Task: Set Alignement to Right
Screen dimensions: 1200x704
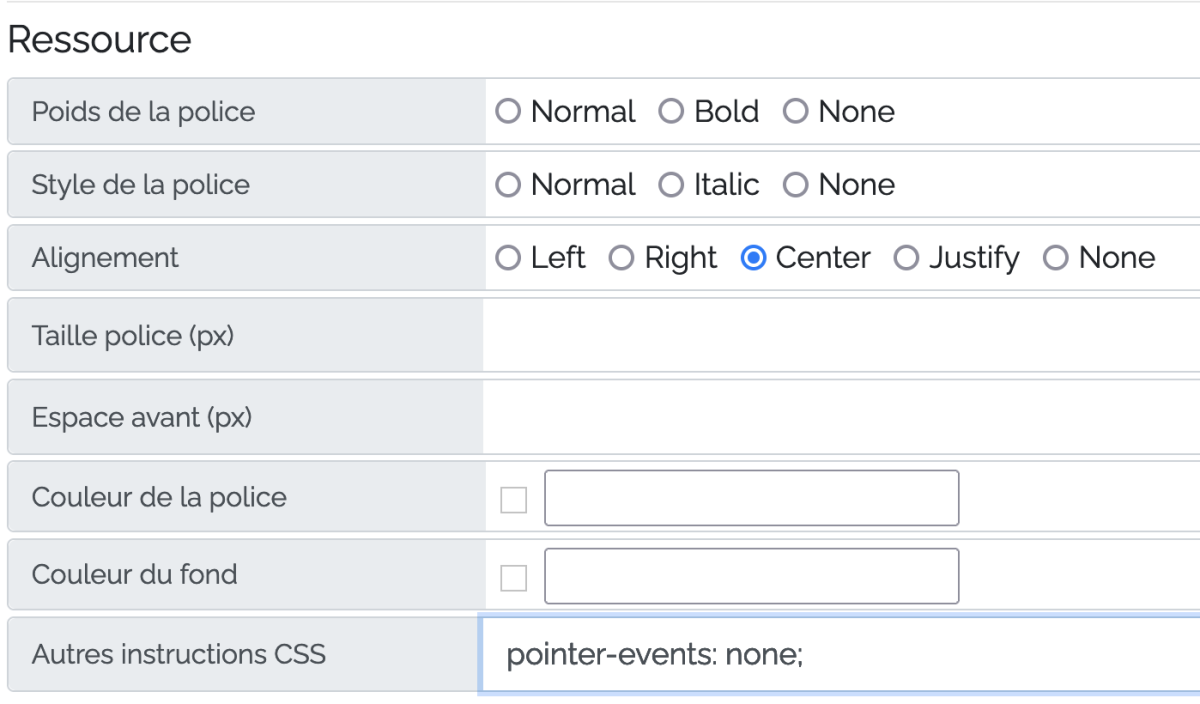Action: [622, 258]
